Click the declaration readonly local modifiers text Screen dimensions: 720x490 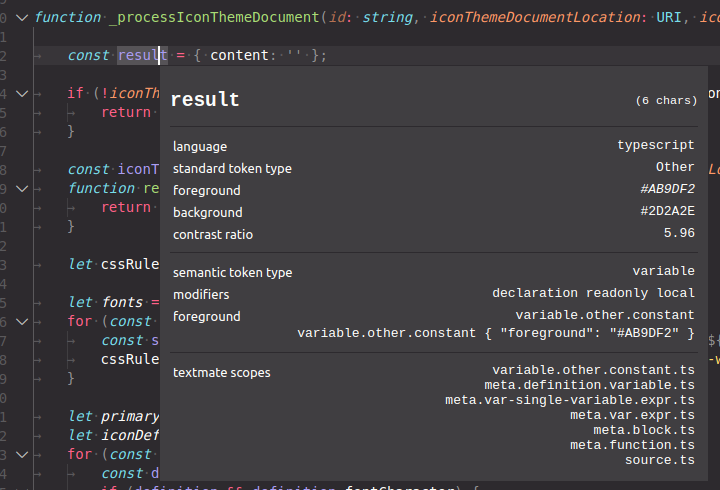pos(593,293)
